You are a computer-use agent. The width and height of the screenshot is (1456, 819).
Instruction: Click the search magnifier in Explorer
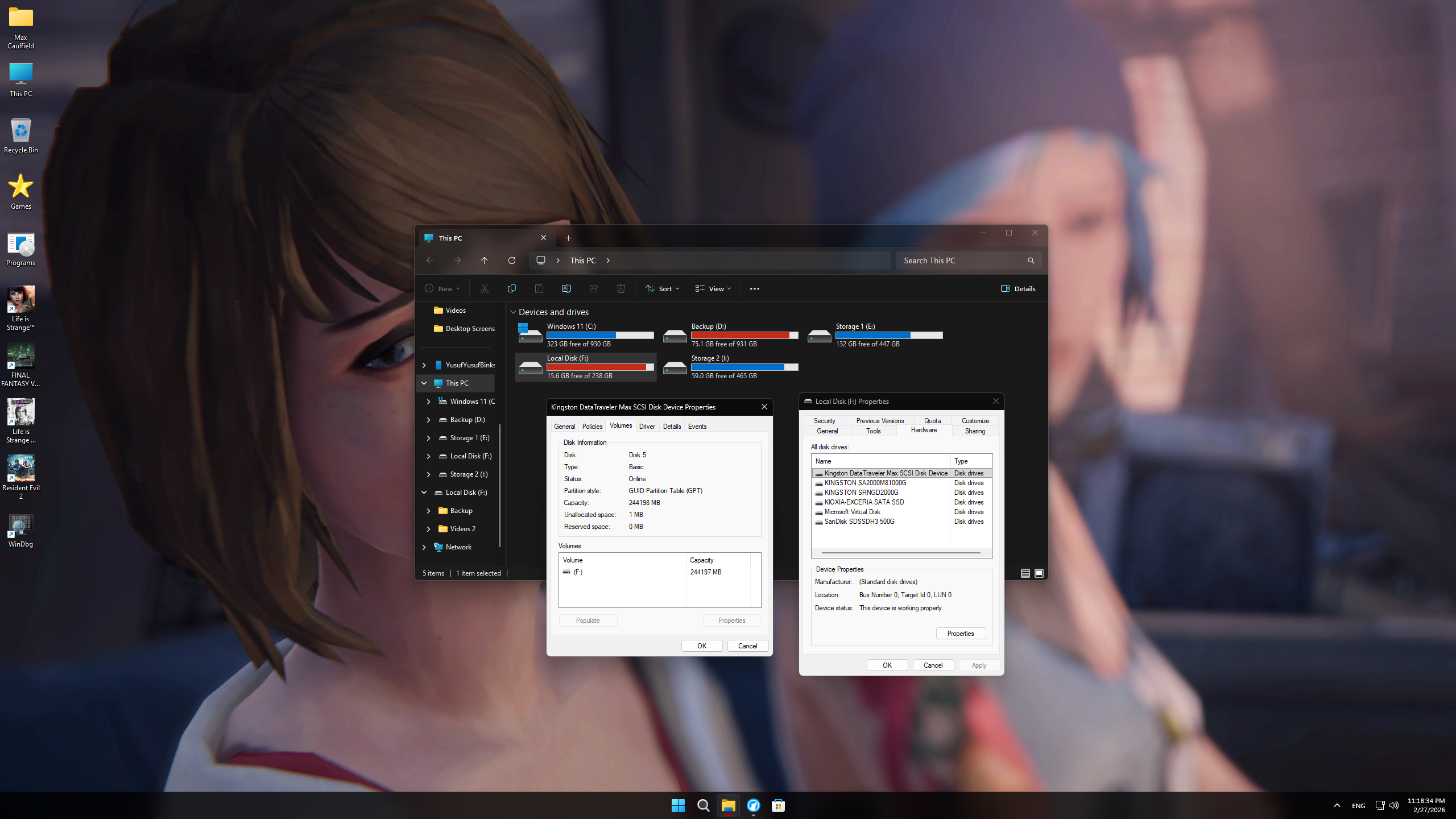point(1031,260)
